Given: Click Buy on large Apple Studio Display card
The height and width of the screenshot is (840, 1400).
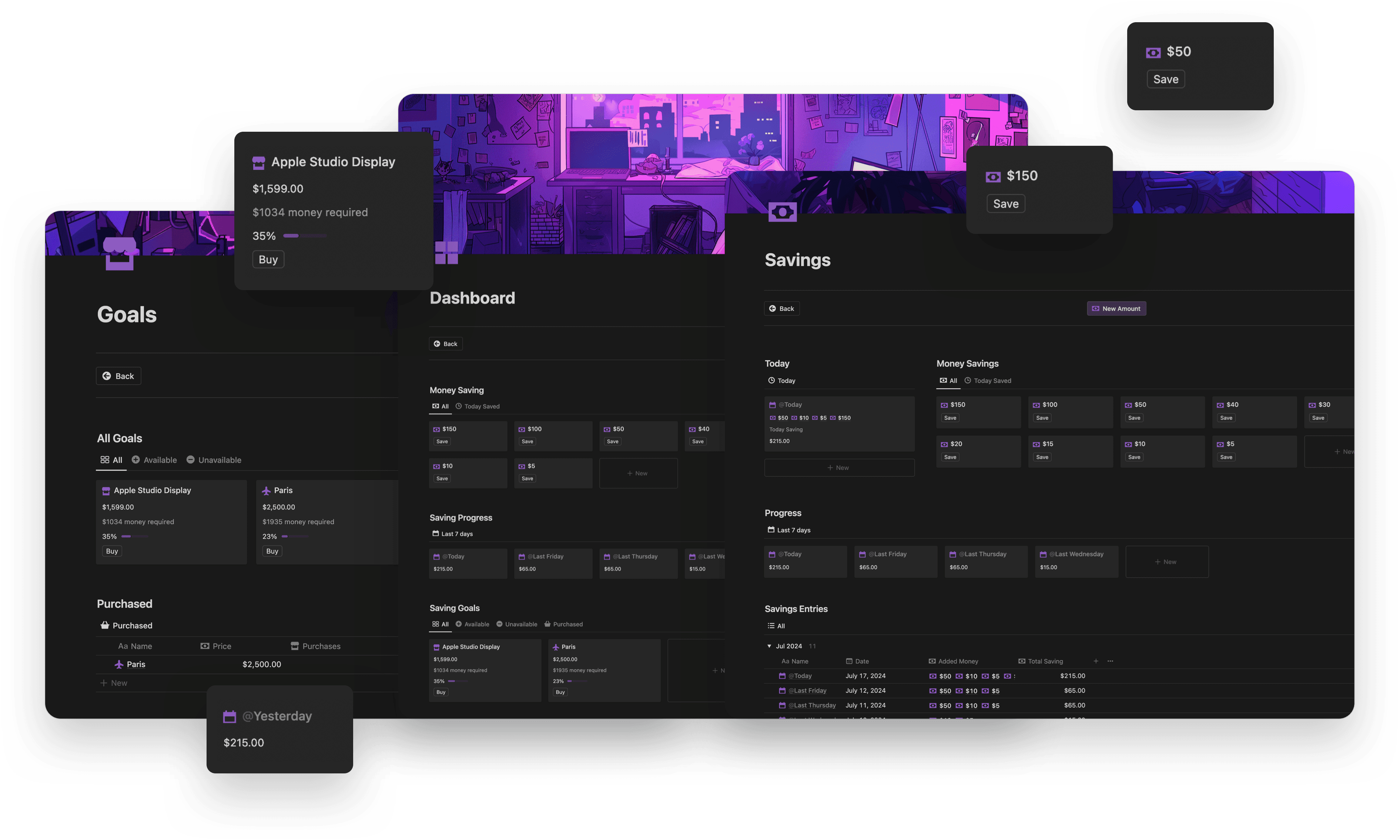Looking at the screenshot, I should [x=268, y=259].
